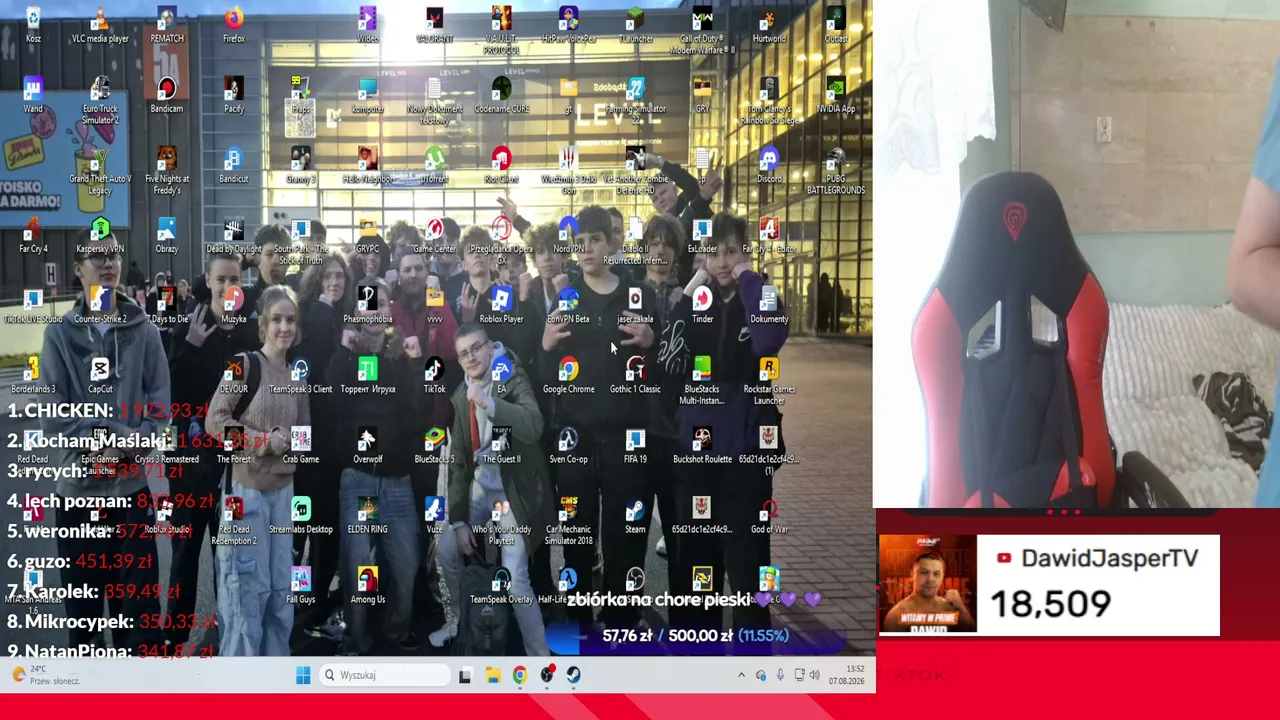Click the Wyszukaj taskbar search field
The image size is (1280, 720).
point(385,675)
